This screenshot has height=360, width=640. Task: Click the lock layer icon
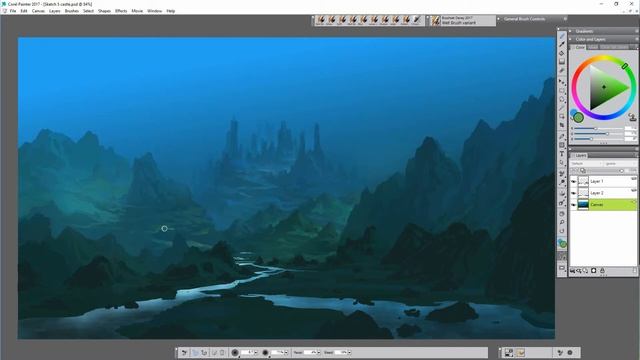click(x=602, y=271)
